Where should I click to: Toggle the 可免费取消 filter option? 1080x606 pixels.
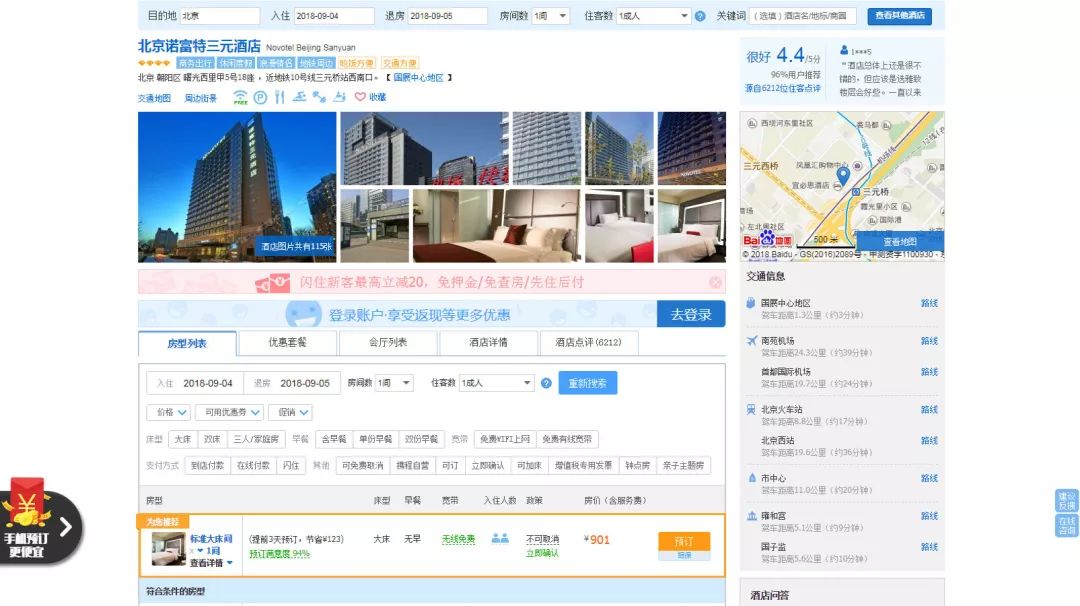[x=362, y=466]
